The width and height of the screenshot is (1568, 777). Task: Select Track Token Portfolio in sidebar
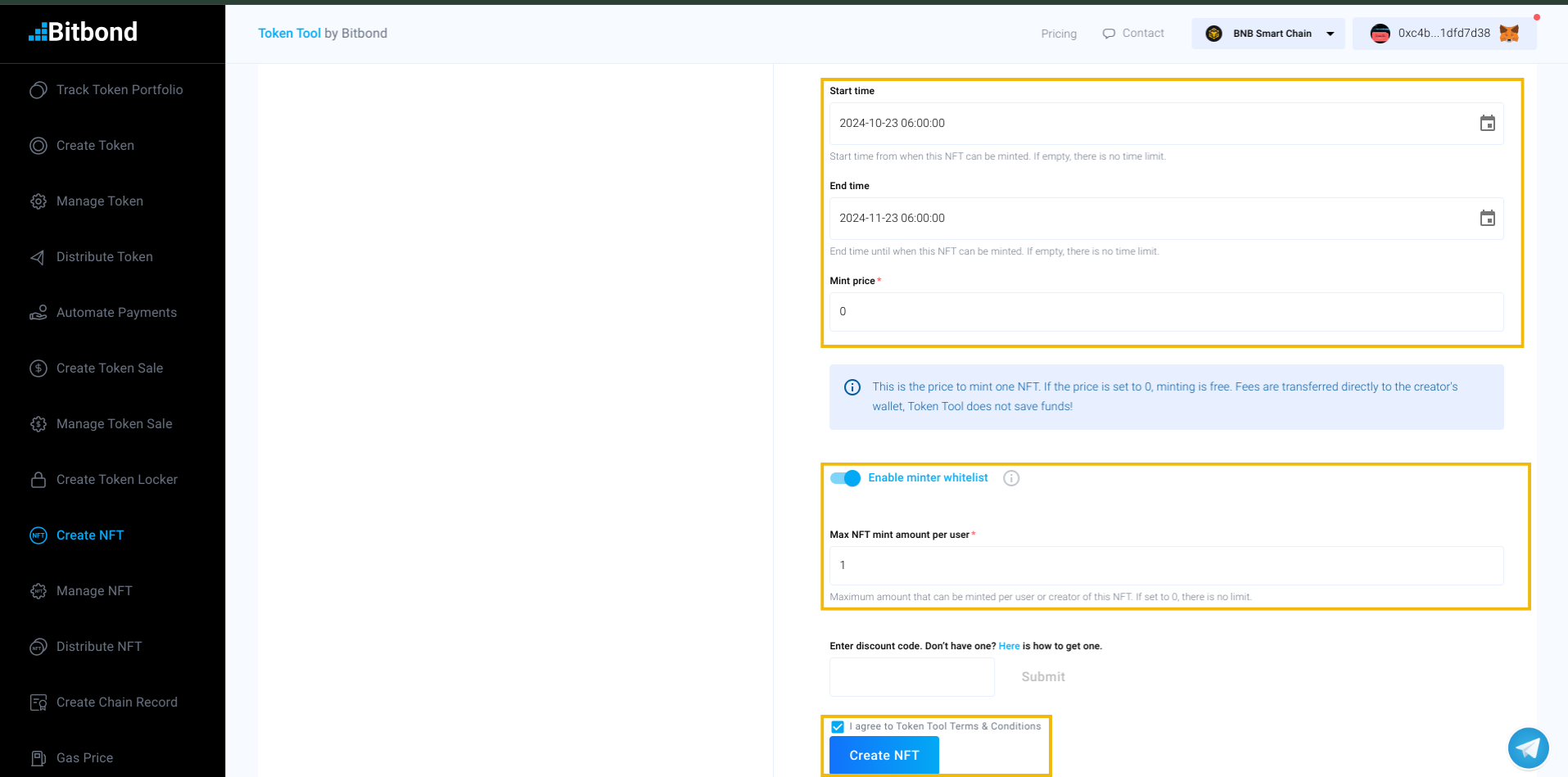pyautogui.click(x=119, y=90)
